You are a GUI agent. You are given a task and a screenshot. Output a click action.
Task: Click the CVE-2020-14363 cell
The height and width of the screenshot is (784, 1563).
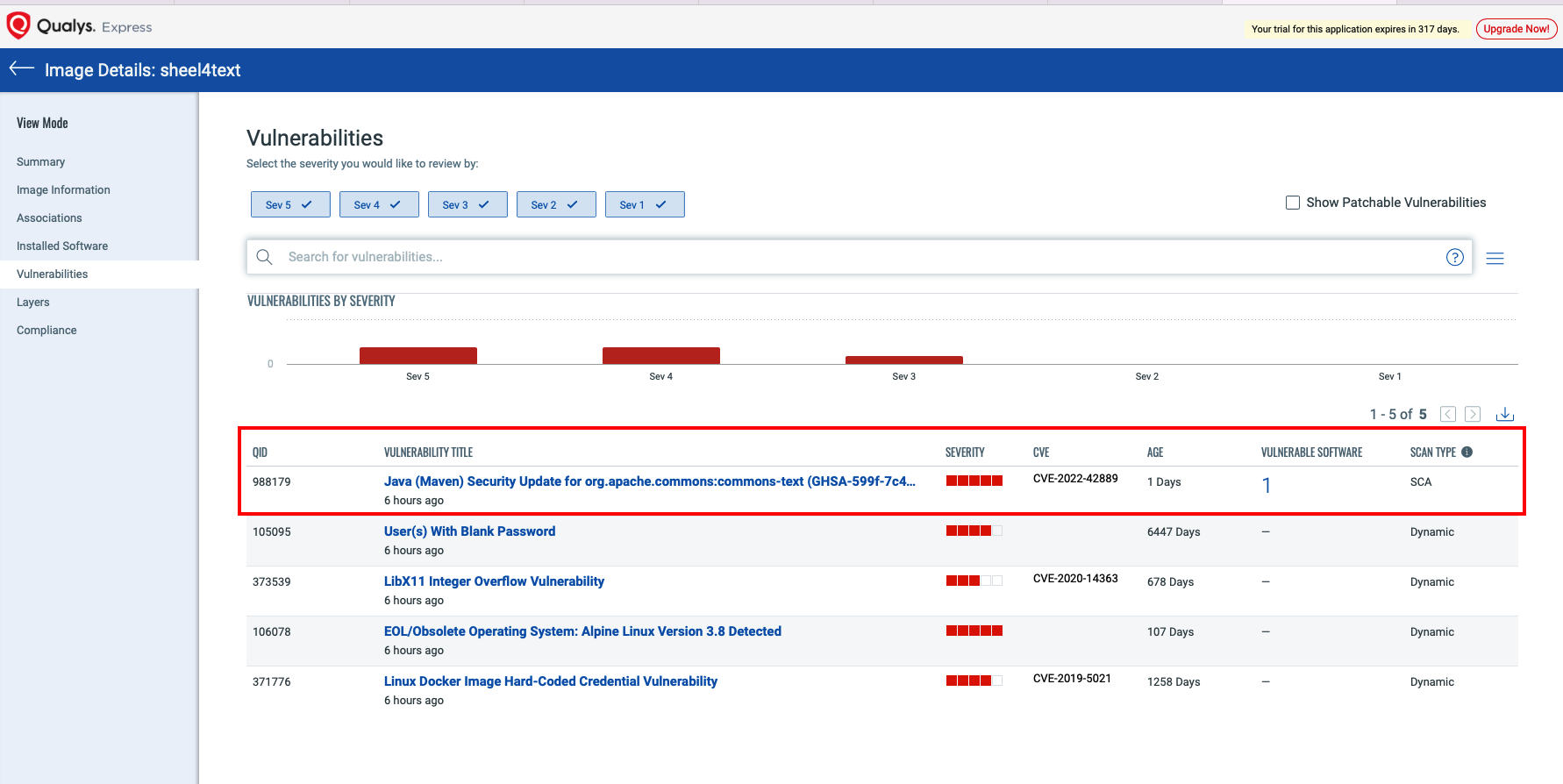(x=1075, y=579)
